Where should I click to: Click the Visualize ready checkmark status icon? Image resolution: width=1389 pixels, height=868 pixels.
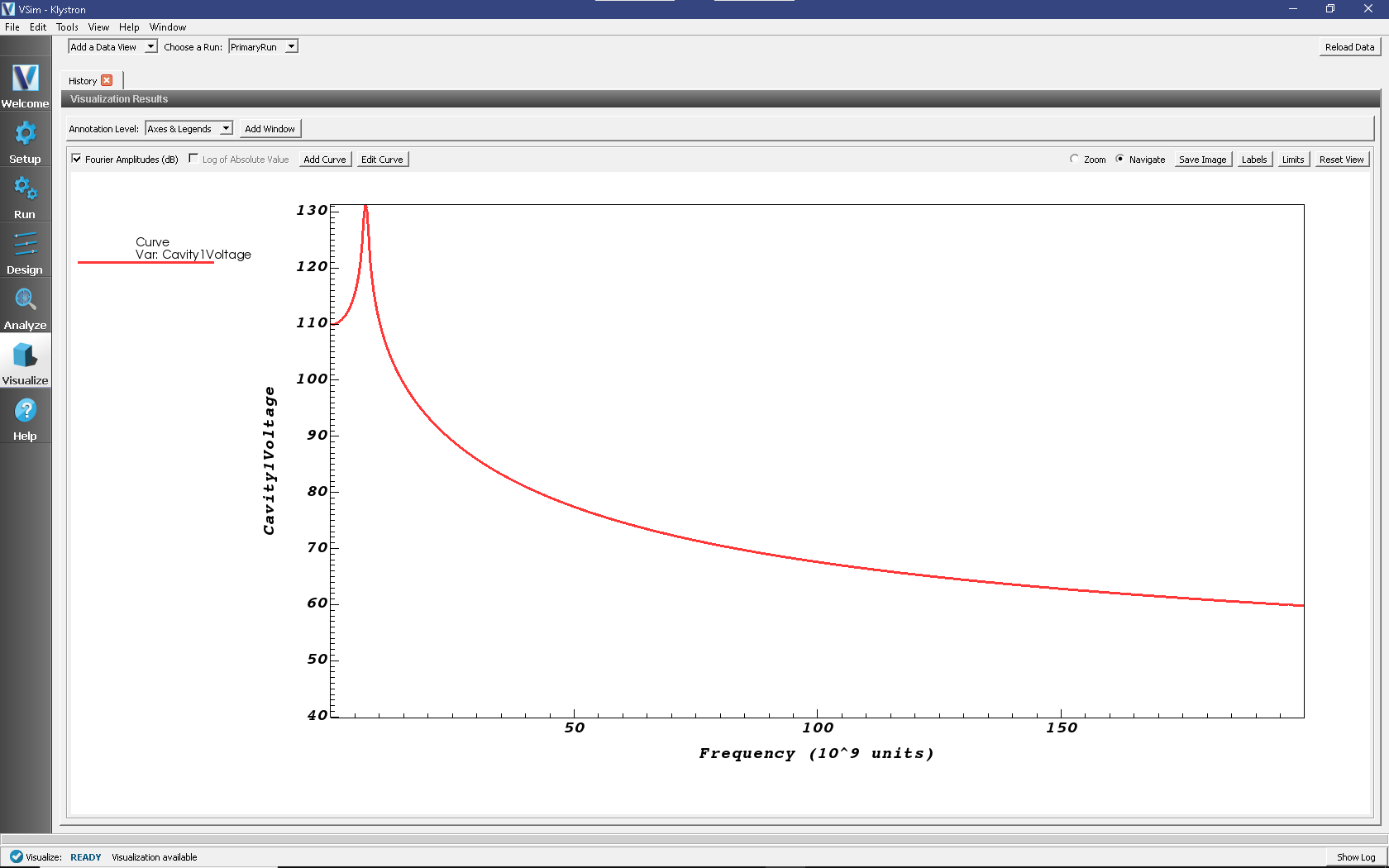(16, 857)
